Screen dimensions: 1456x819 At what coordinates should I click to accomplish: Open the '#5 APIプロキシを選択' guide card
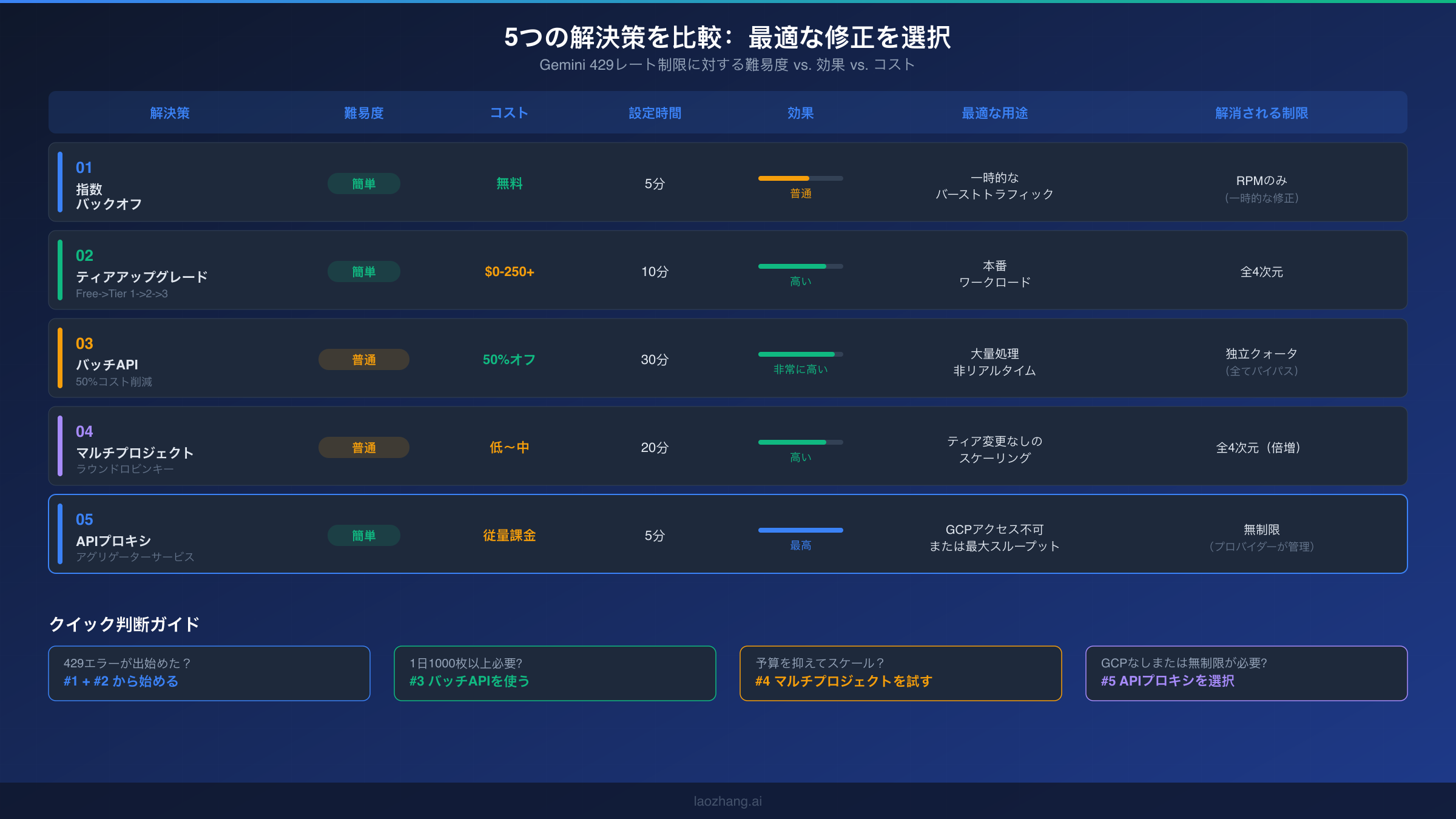1246,673
